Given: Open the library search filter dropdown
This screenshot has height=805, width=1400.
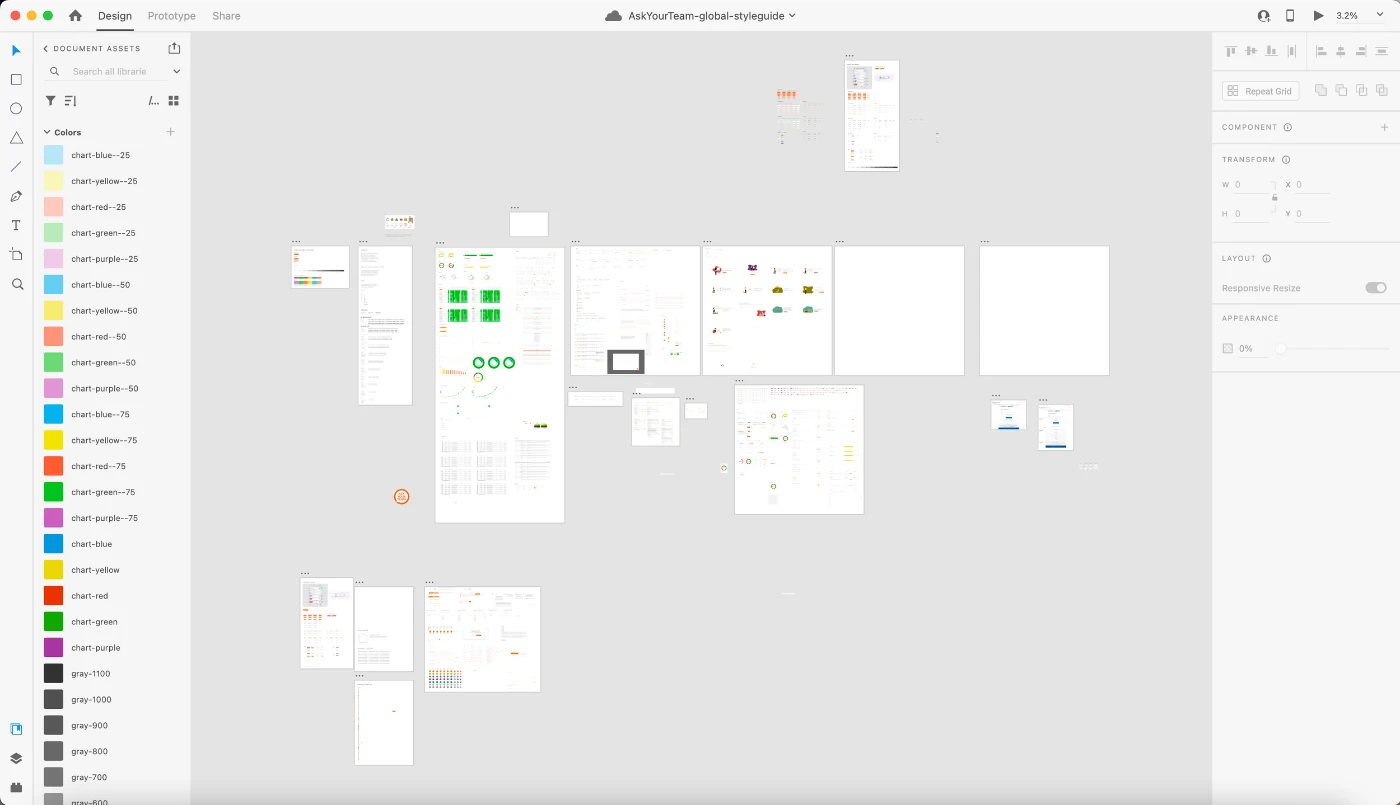Looking at the screenshot, I should [x=176, y=72].
